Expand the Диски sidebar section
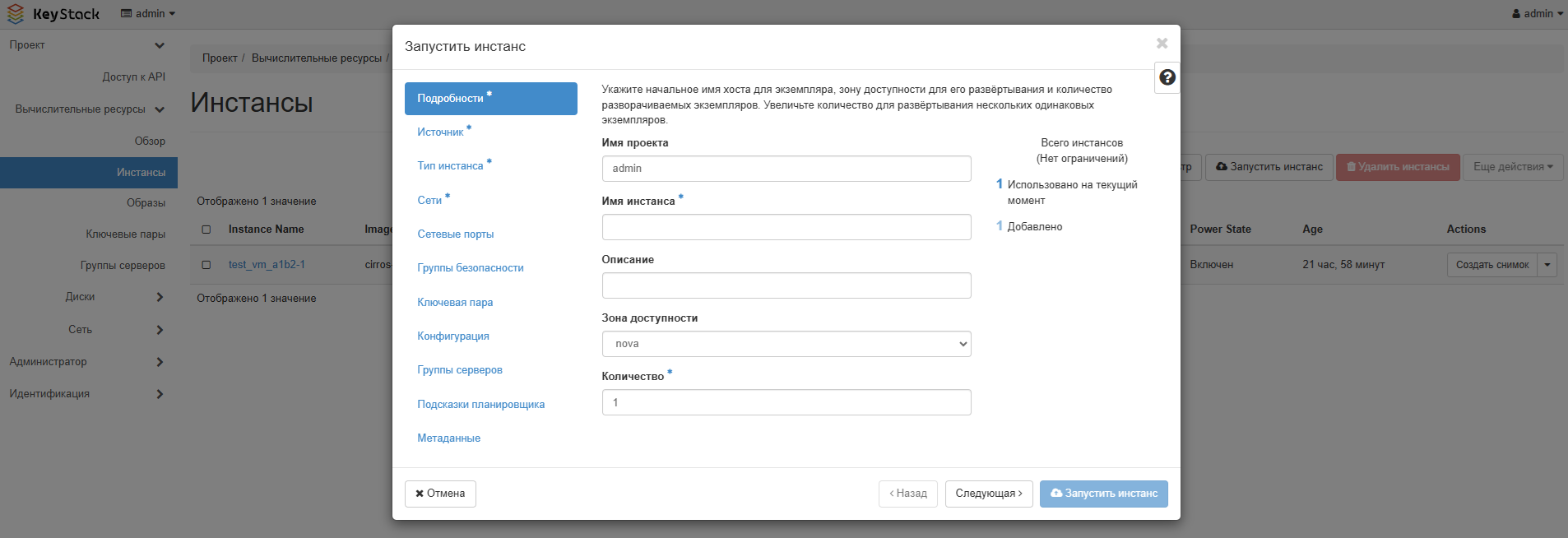 160,297
